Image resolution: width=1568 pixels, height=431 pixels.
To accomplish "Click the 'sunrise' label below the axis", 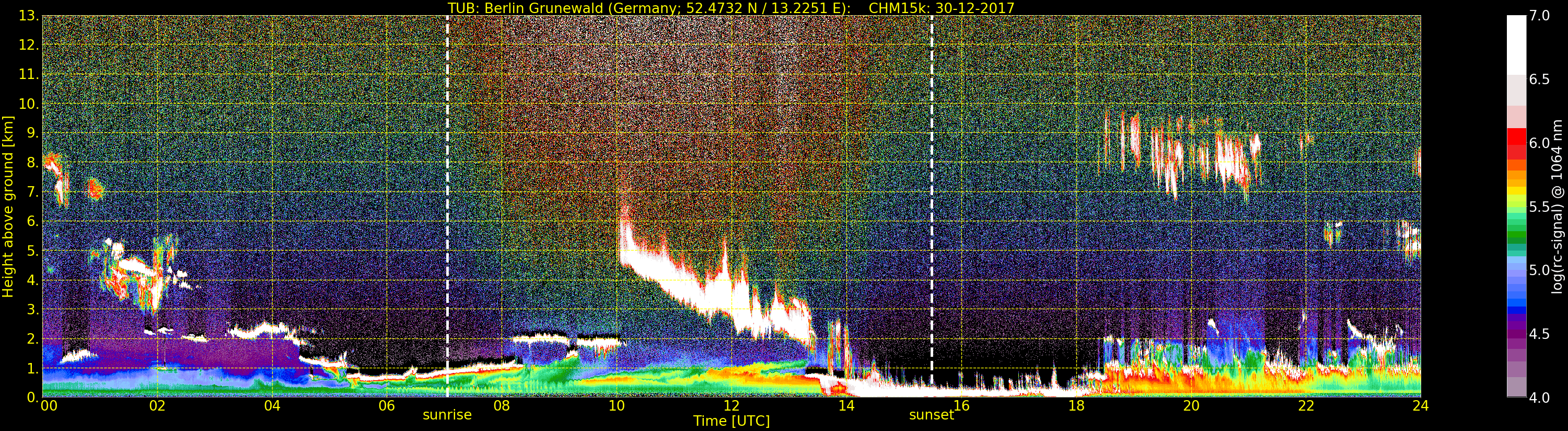I will pyautogui.click(x=447, y=415).
